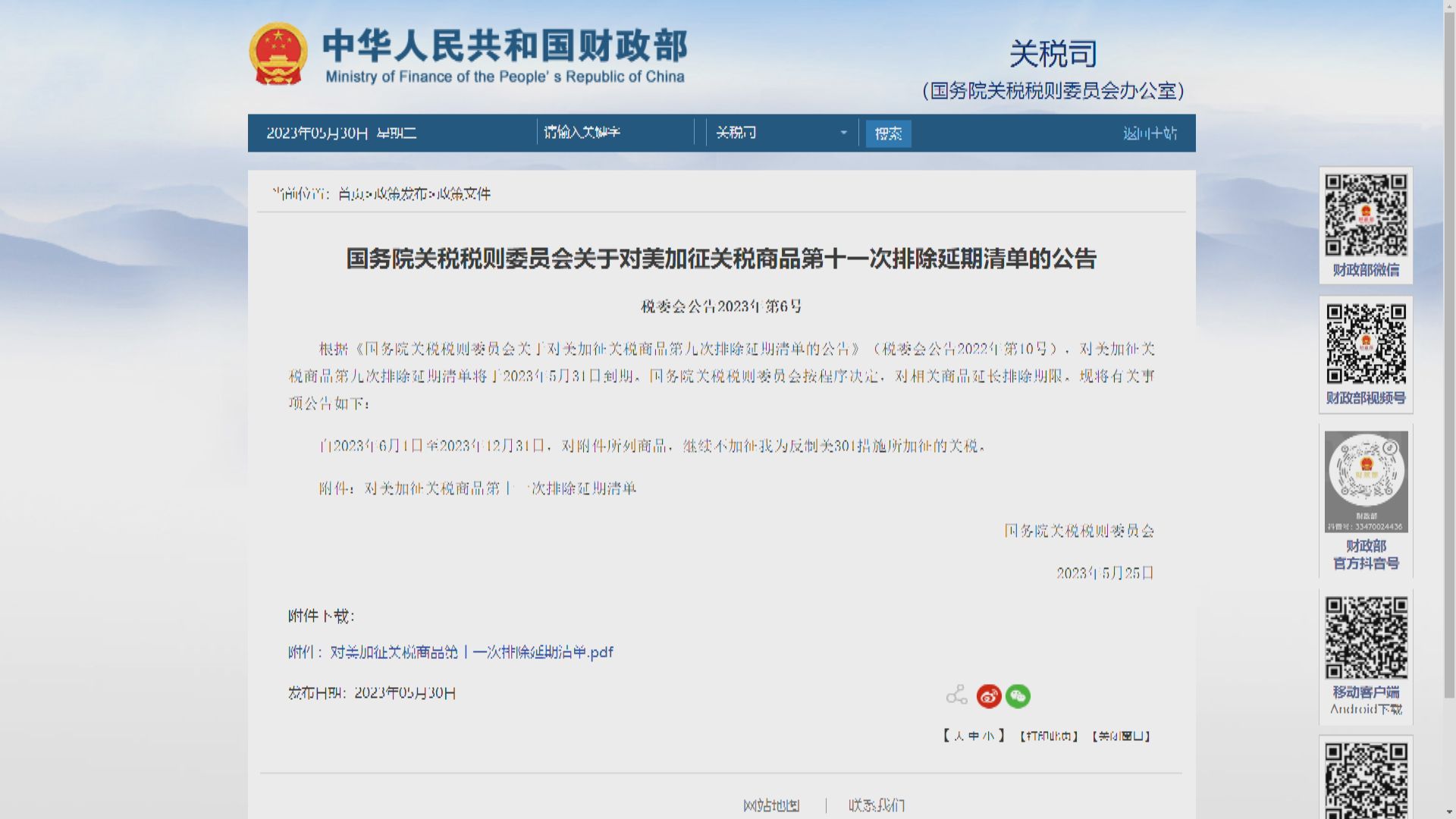Select the large font size 大
The height and width of the screenshot is (819, 1456).
958,735
